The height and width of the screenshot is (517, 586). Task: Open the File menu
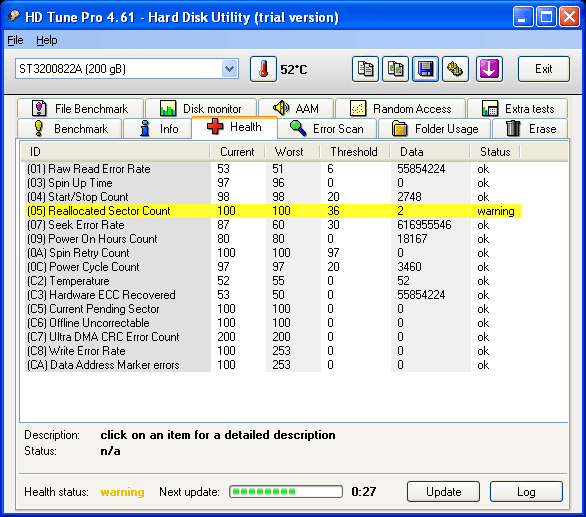pos(15,40)
